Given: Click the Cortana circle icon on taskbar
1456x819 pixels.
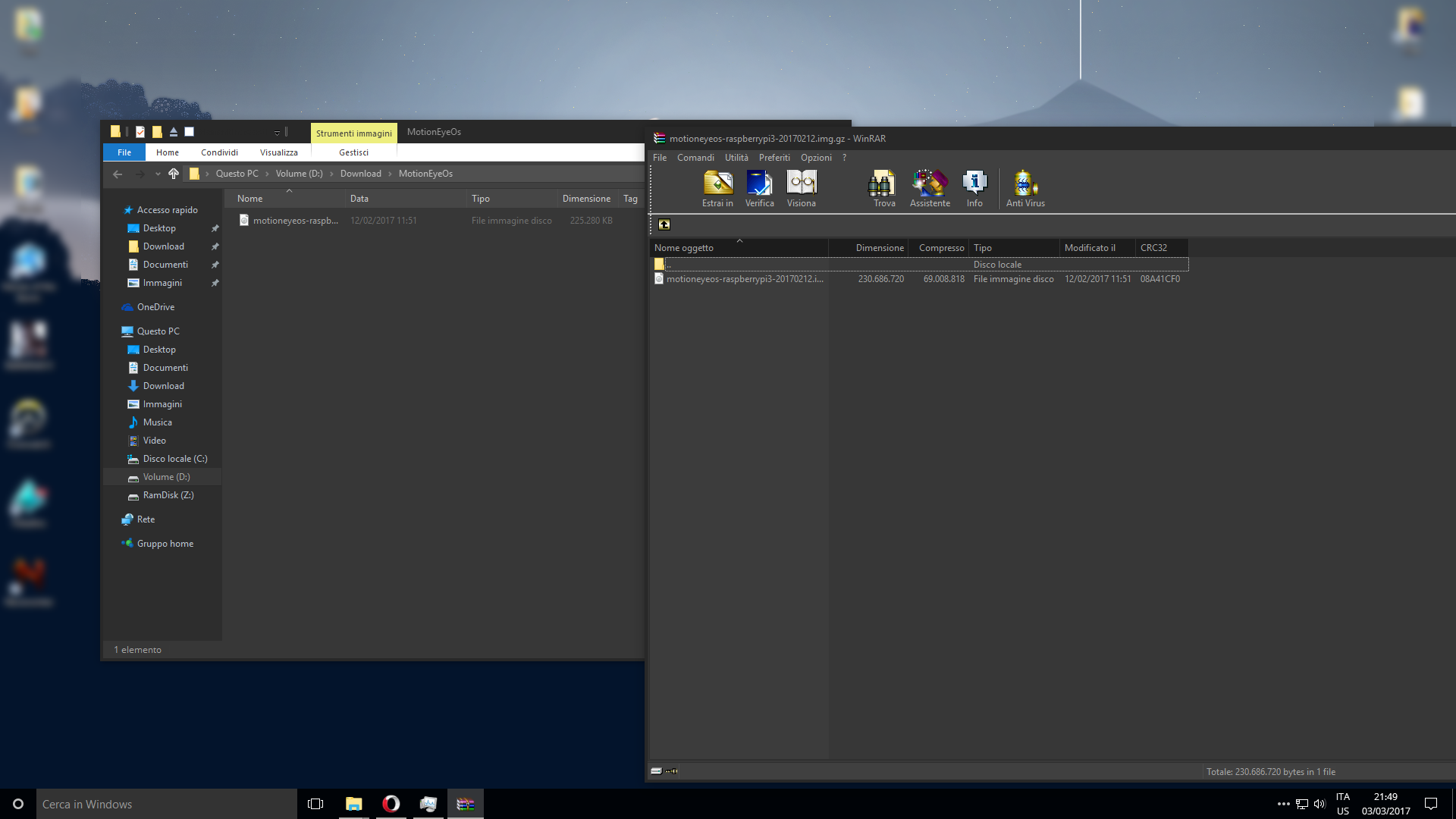Looking at the screenshot, I should 18,804.
